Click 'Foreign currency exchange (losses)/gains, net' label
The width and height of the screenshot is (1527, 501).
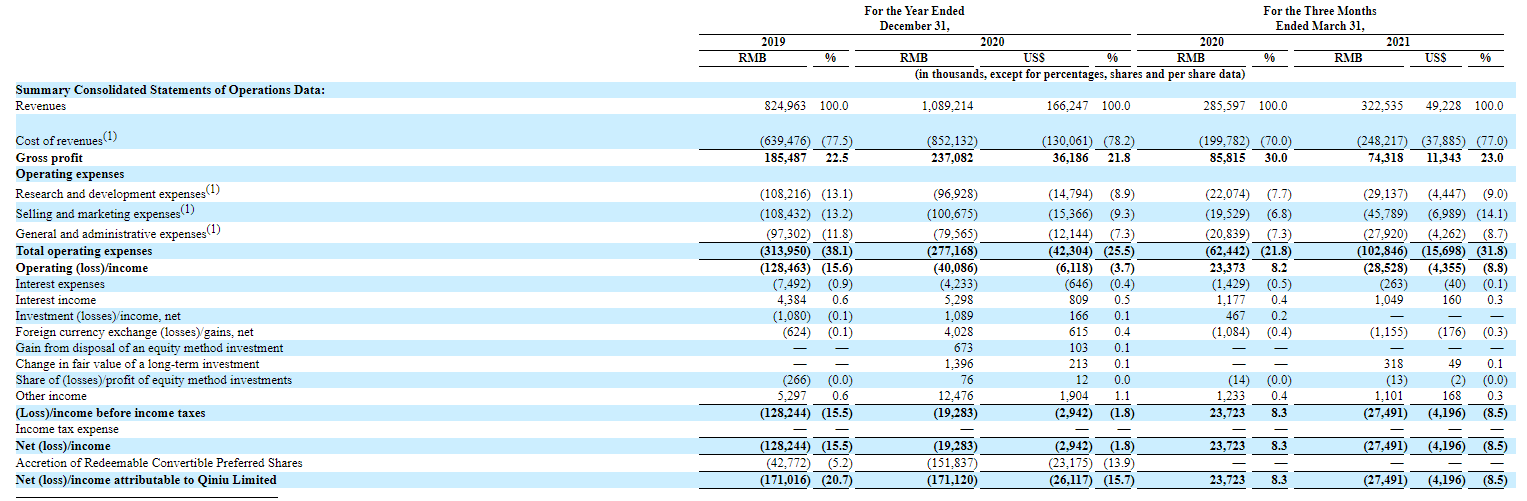coord(134,332)
